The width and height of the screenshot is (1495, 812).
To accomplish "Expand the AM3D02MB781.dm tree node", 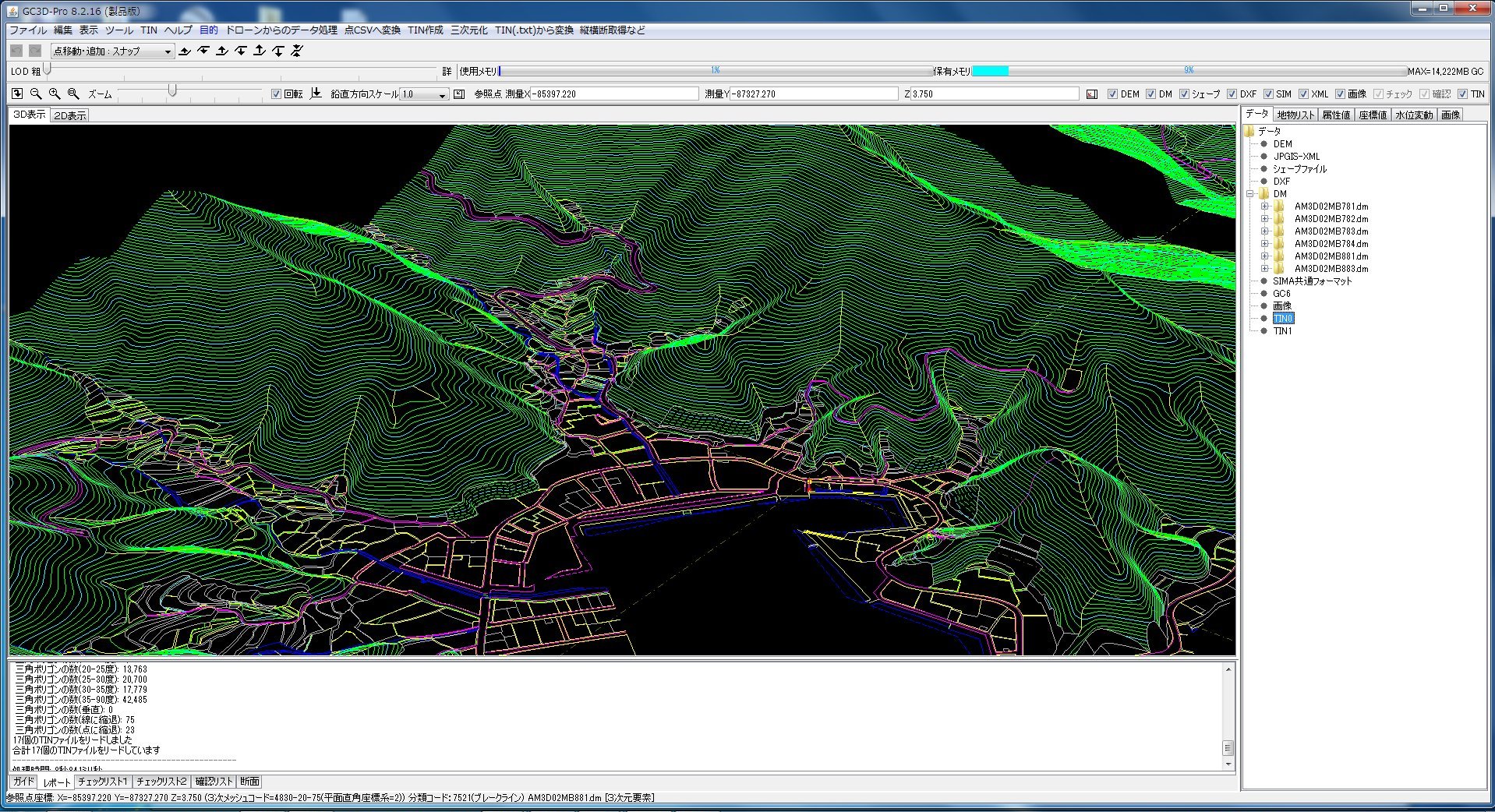I will pyautogui.click(x=1264, y=207).
